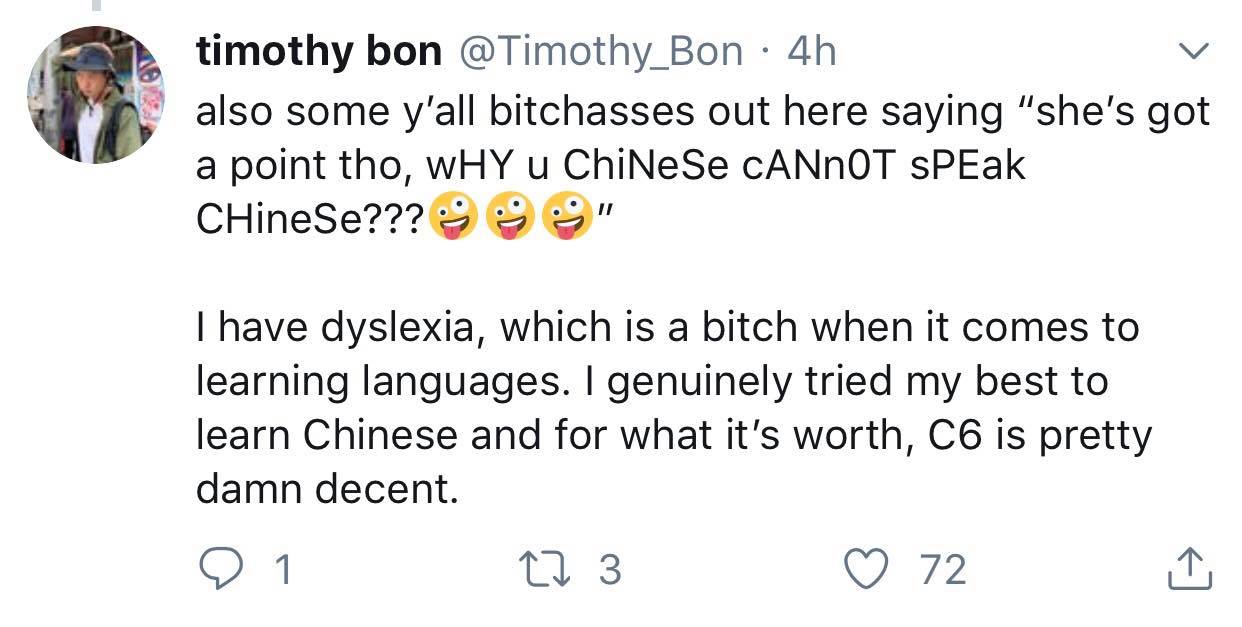Click the display name timothy bon

point(320,51)
